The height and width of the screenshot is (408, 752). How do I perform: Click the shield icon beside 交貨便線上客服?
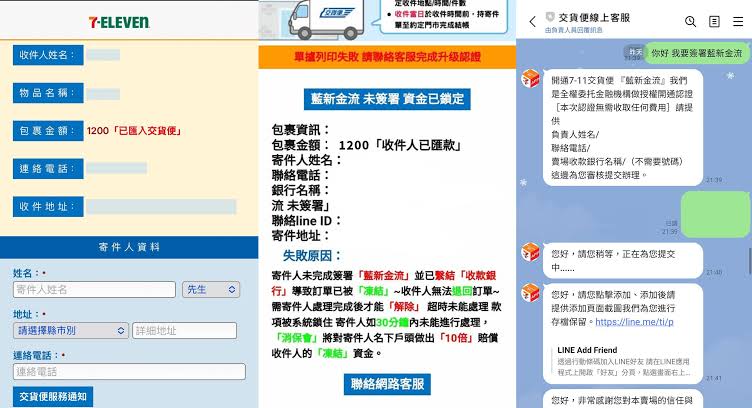point(550,17)
